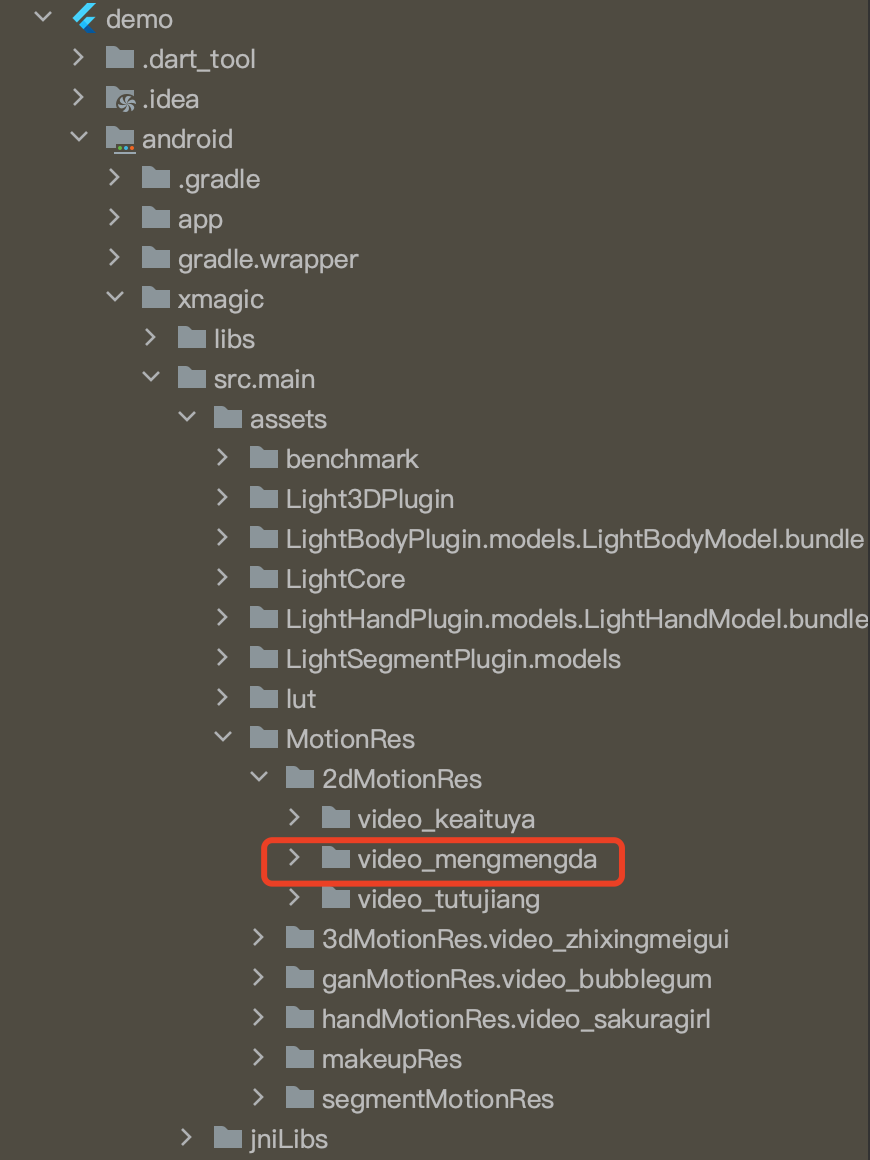Collapse the demo project root

(44, 16)
